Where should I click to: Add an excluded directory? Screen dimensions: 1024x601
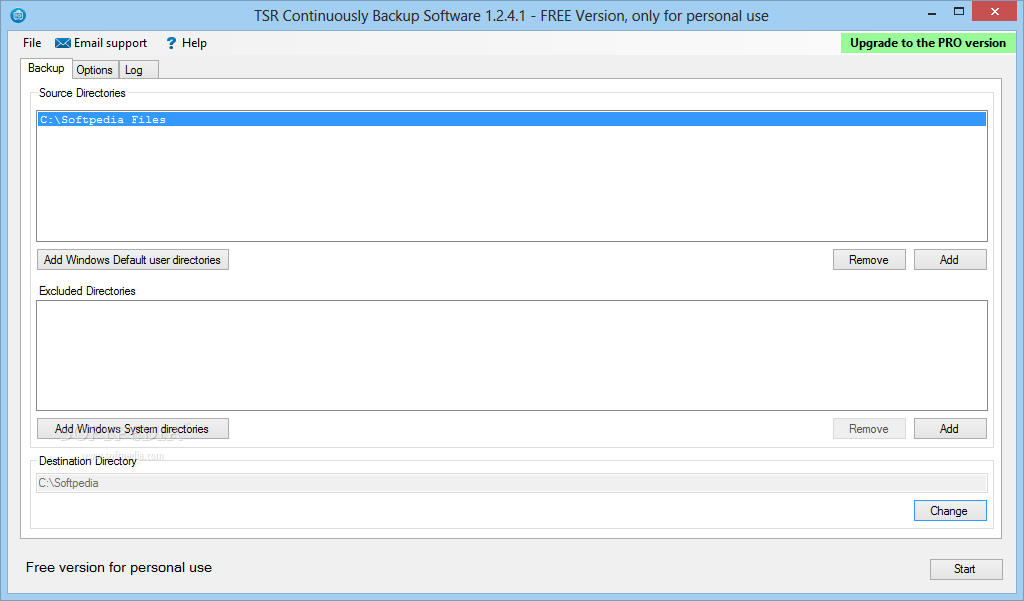(x=950, y=429)
